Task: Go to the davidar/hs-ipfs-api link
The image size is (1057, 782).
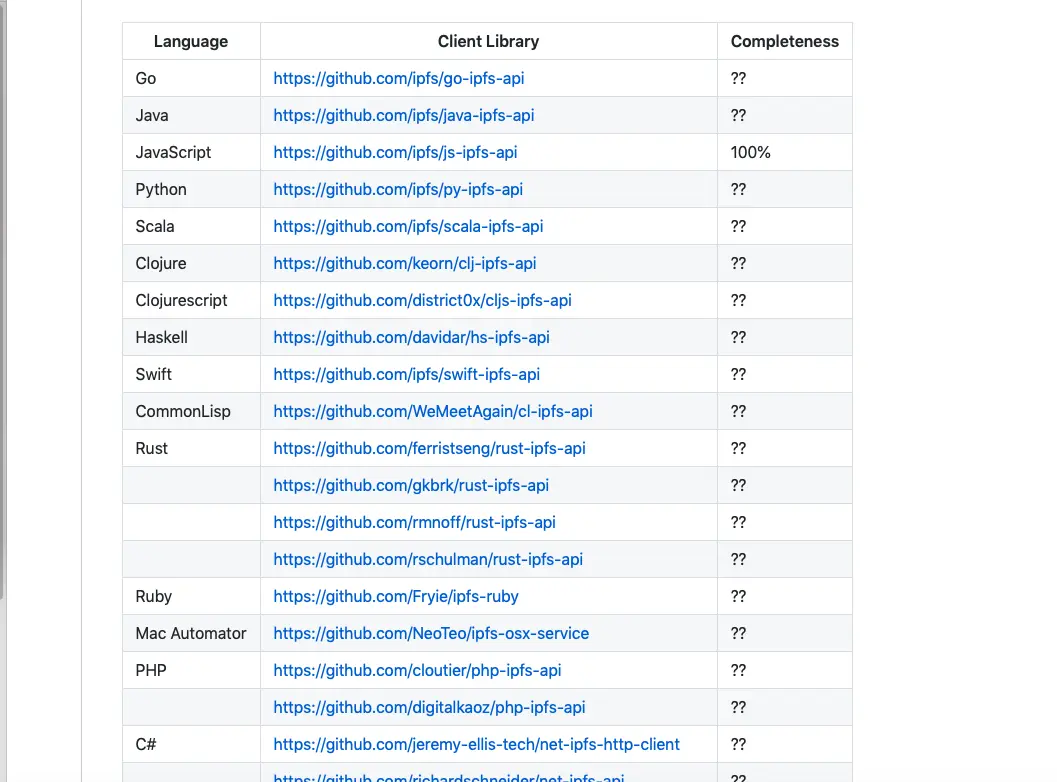Action: point(411,337)
